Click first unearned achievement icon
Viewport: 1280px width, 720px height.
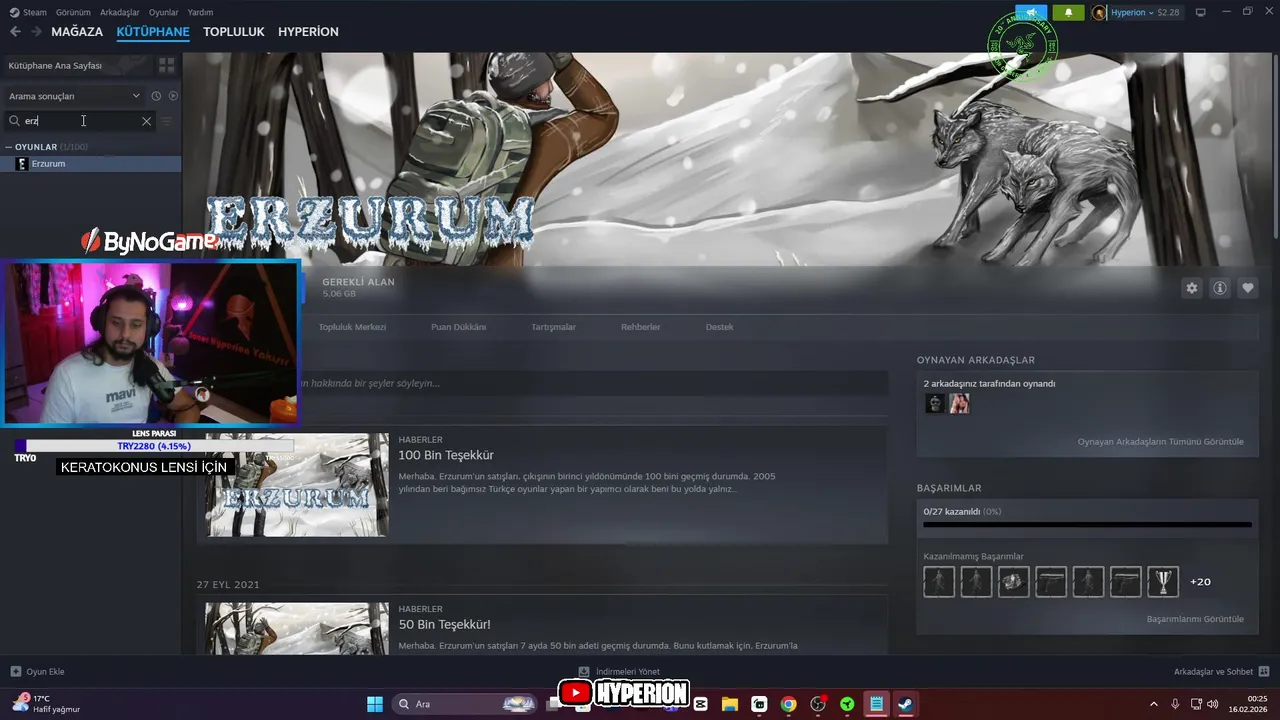(939, 581)
